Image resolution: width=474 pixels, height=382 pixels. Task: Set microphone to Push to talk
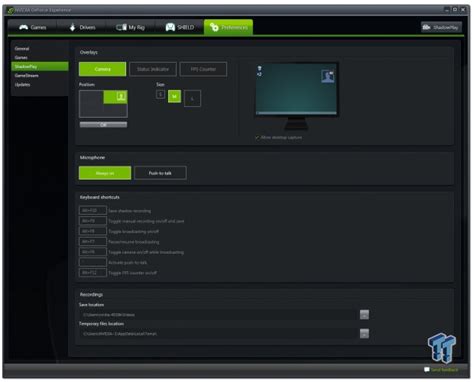[160, 173]
